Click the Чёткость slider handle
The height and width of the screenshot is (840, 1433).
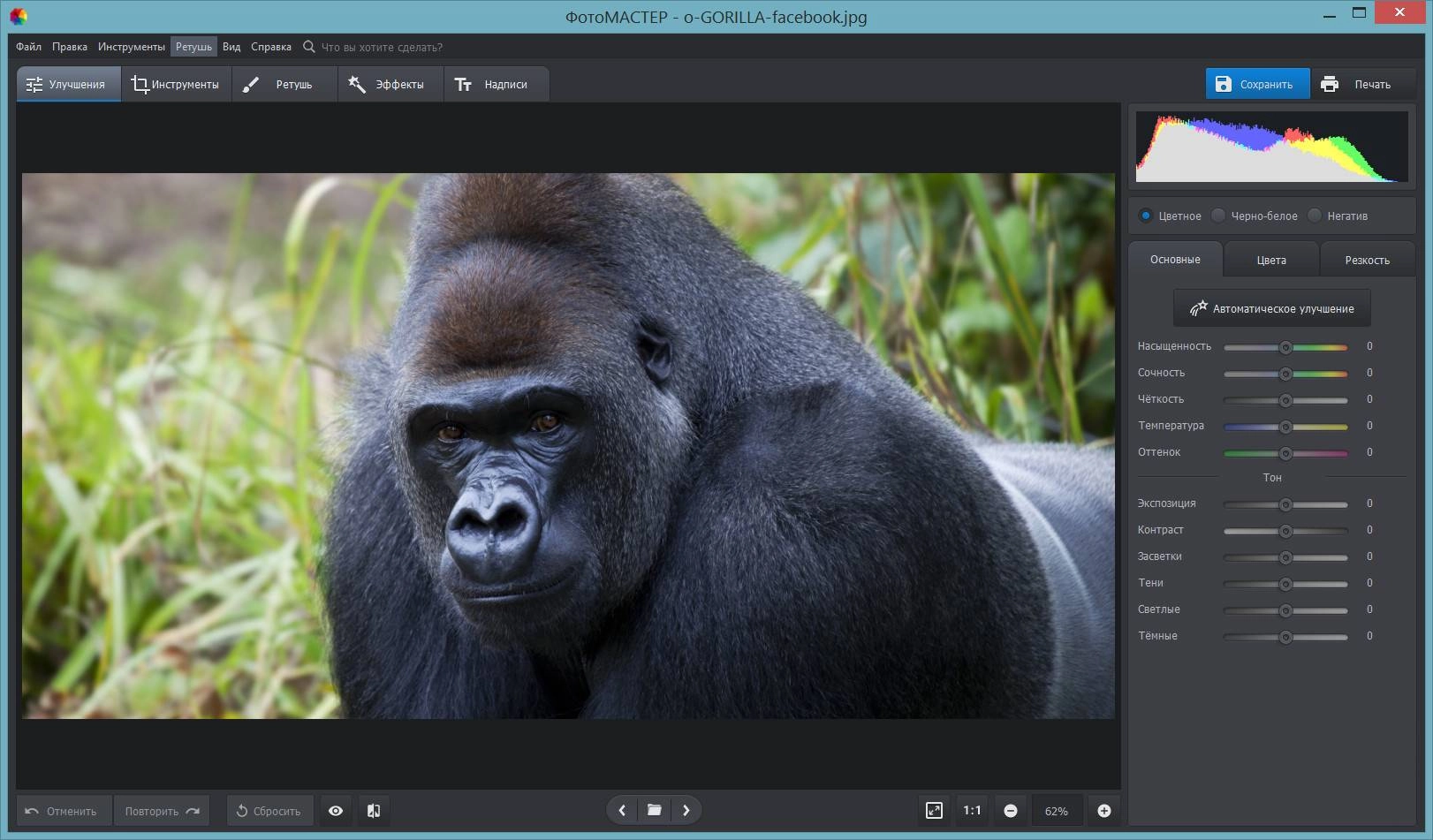pyautogui.click(x=1285, y=400)
